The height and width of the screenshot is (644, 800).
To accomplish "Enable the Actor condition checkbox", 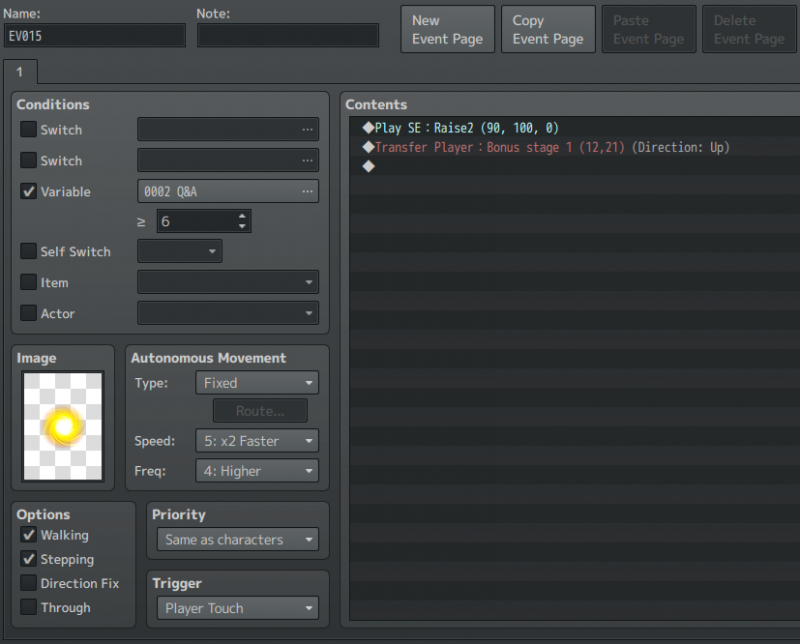I will pyautogui.click(x=29, y=313).
